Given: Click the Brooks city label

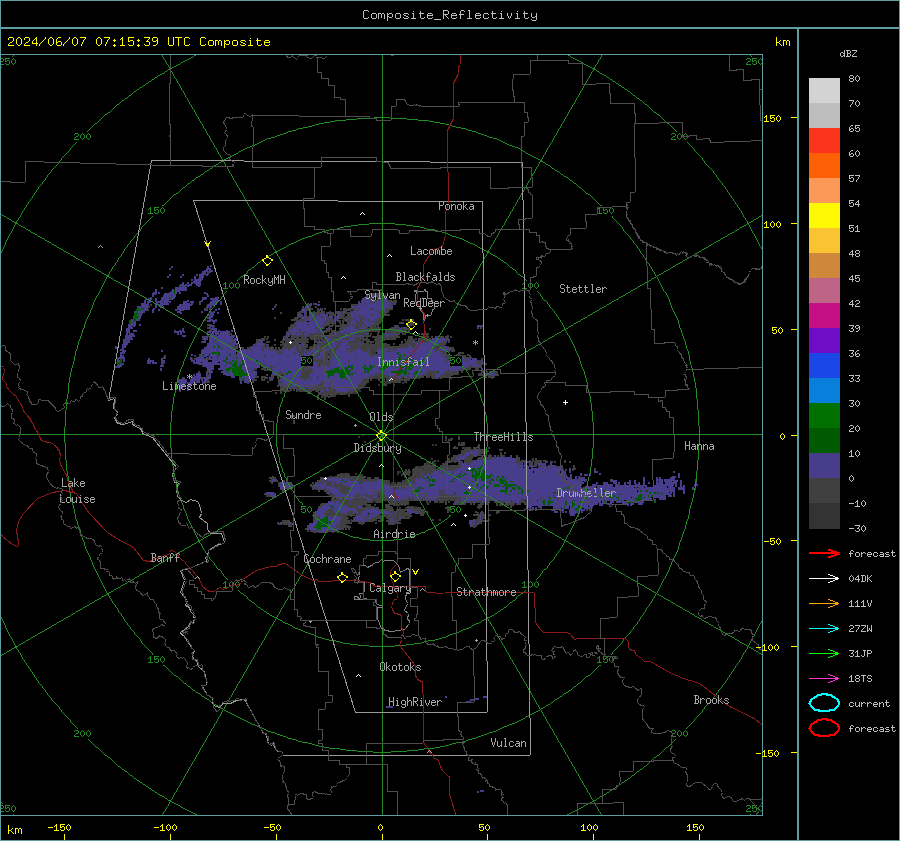Looking at the screenshot, I should tap(711, 700).
